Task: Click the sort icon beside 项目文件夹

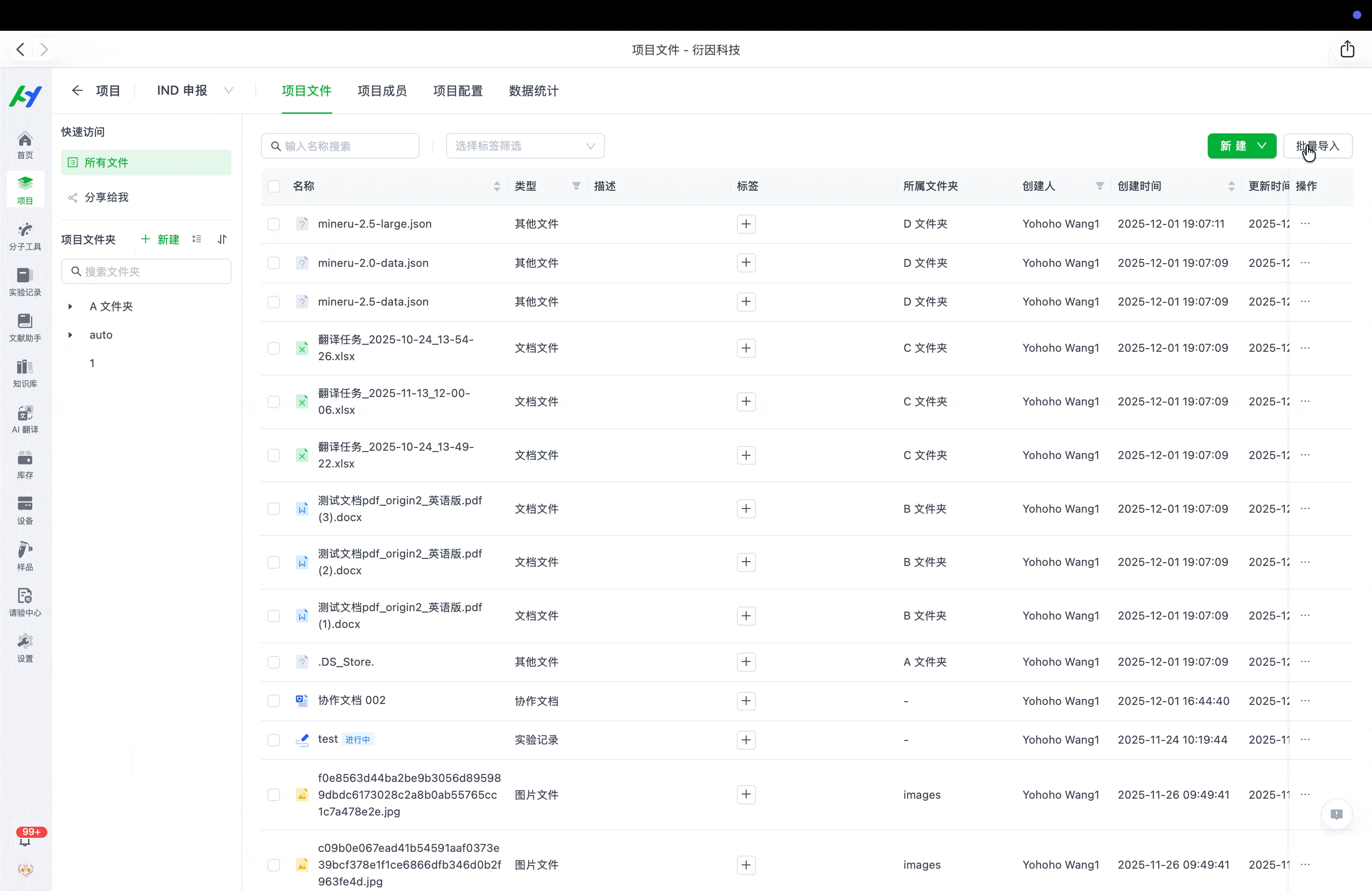Action: click(223, 239)
